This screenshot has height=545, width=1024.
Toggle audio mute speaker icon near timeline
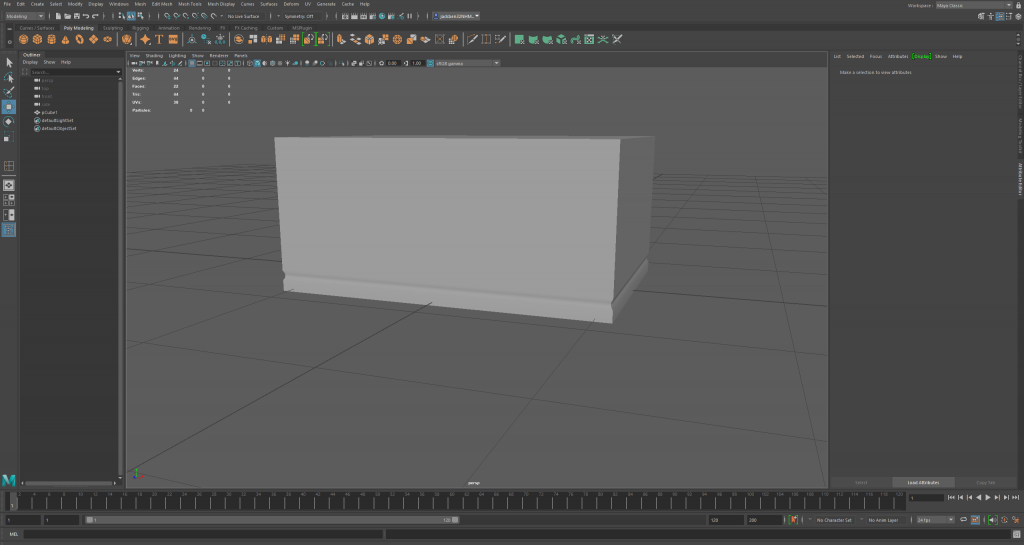991,520
